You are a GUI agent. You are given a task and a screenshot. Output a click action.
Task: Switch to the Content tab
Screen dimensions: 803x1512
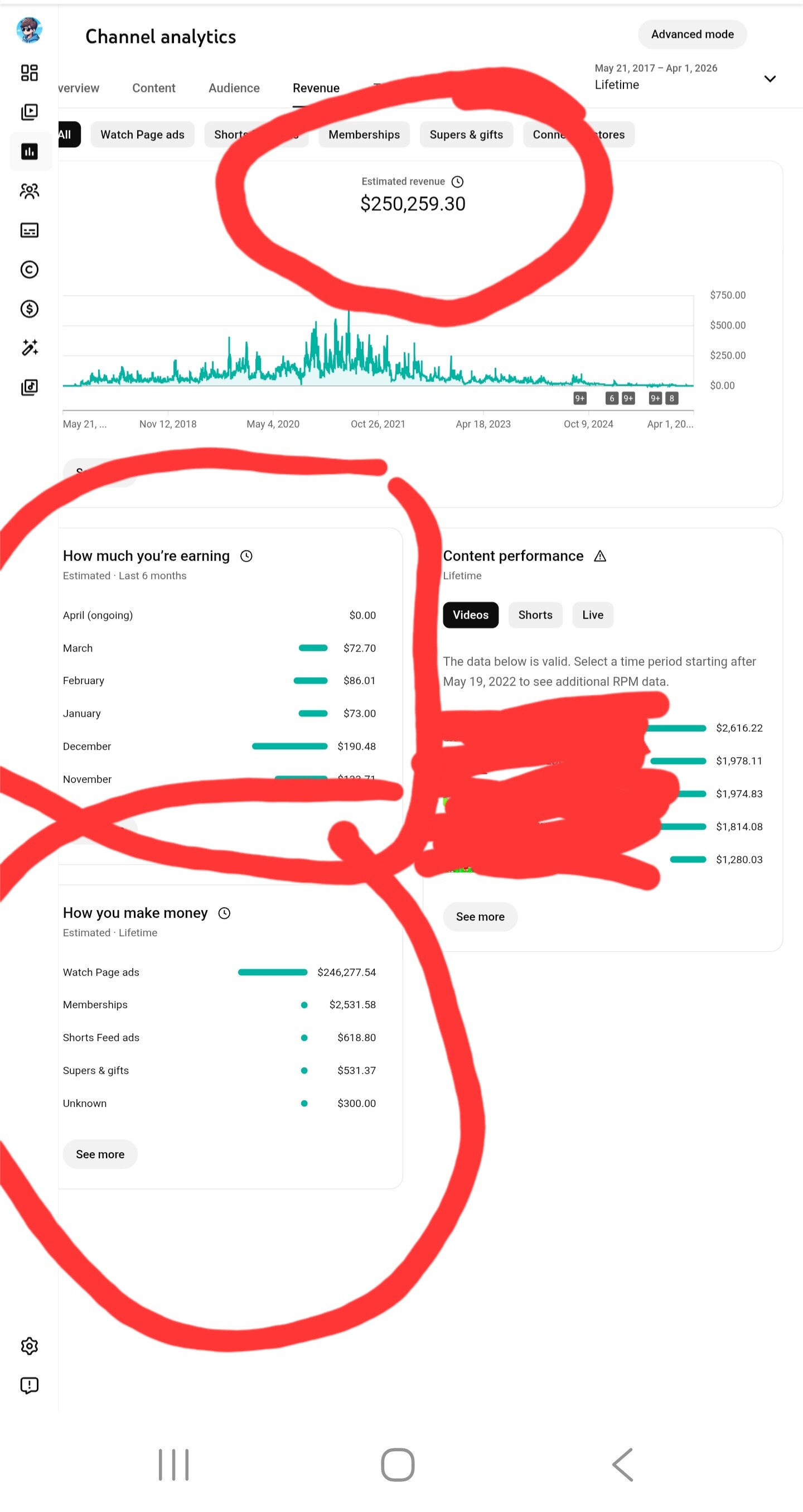tap(153, 88)
